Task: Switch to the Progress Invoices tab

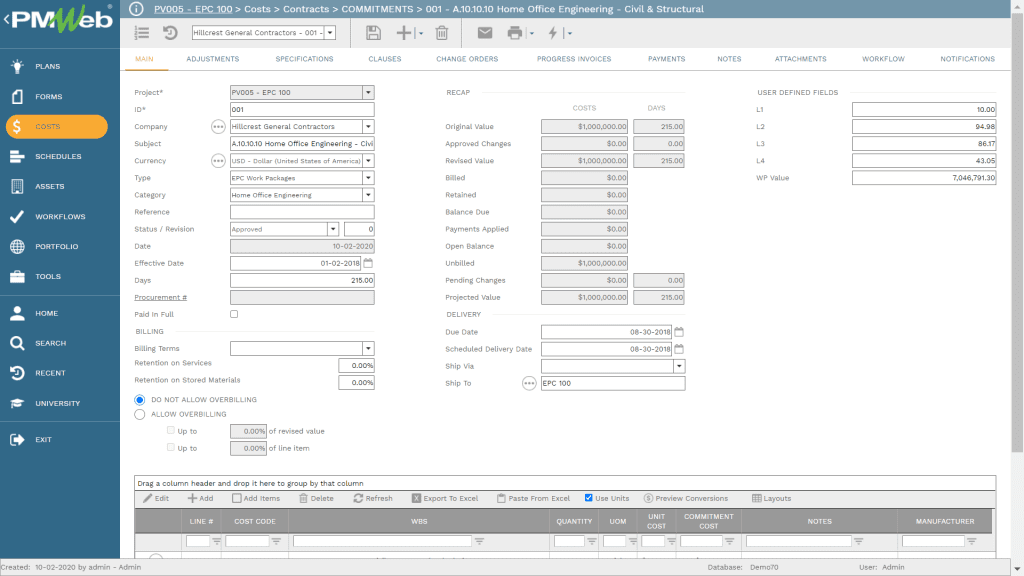Action: 574,59
